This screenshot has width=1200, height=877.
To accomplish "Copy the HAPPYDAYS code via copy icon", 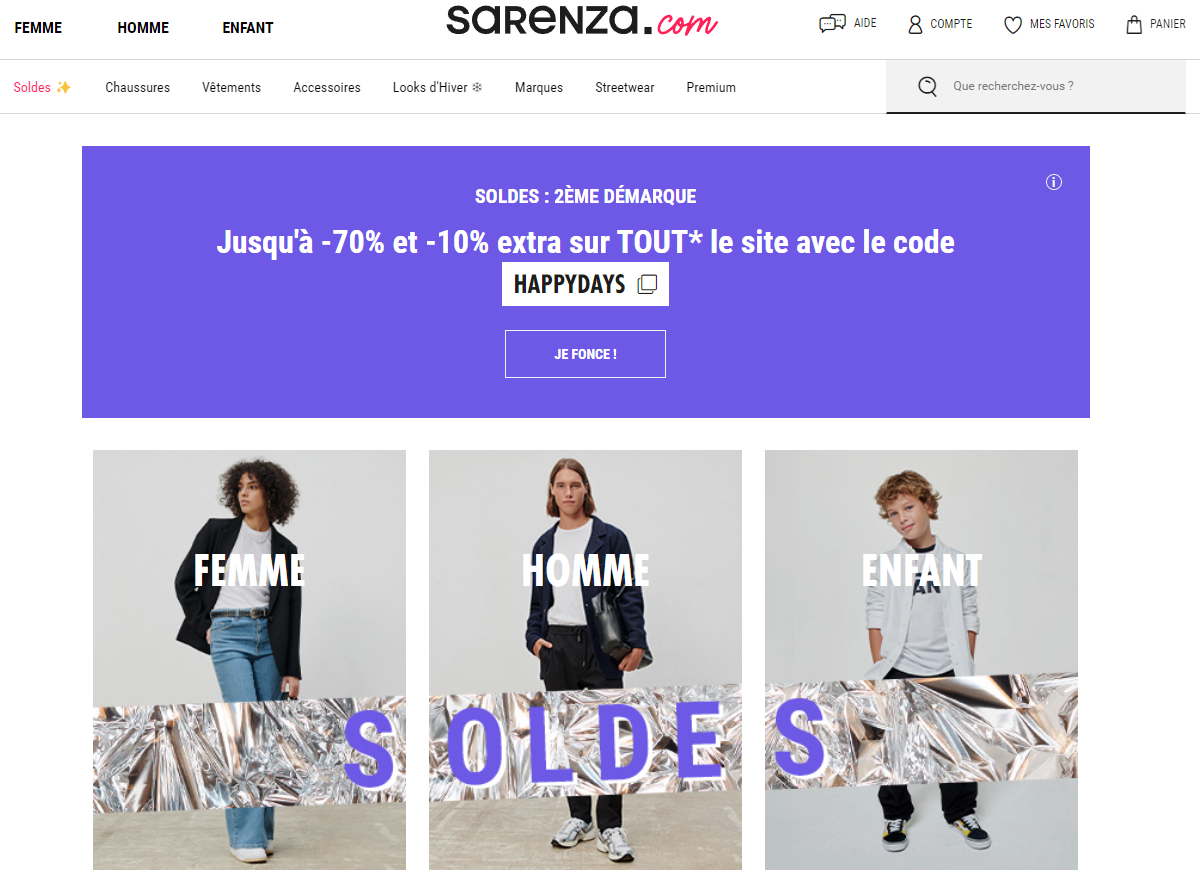I will coord(647,284).
